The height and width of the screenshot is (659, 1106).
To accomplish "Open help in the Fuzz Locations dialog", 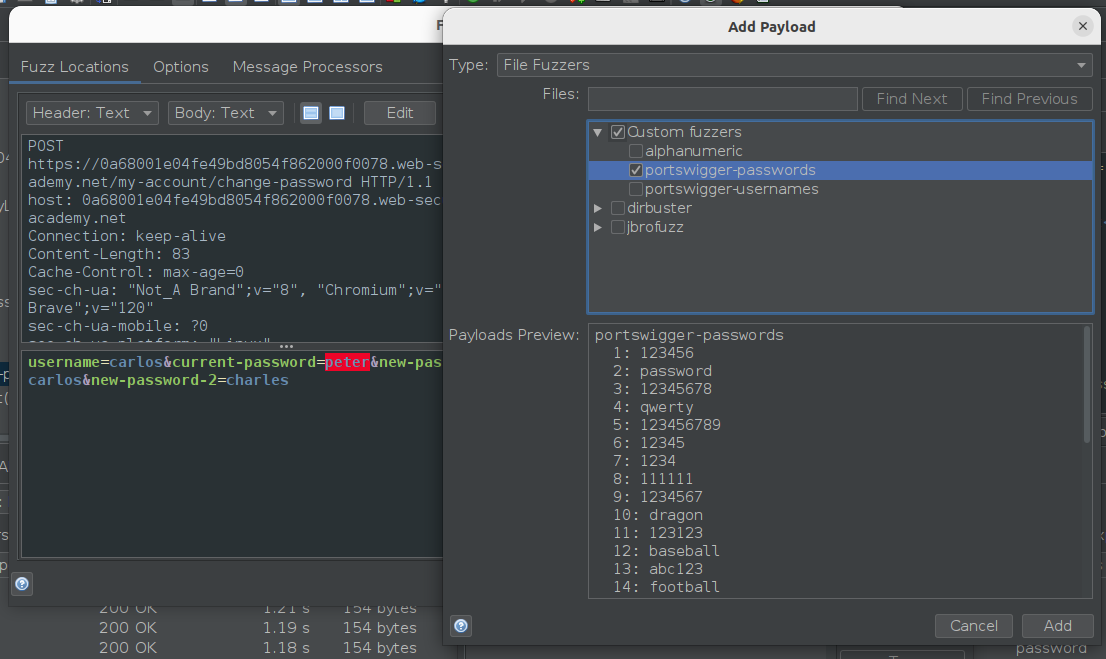I will click(22, 584).
